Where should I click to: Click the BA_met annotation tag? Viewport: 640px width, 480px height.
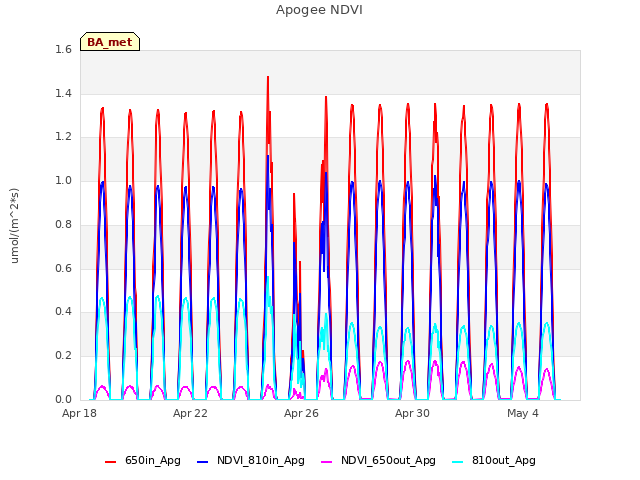coord(110,42)
